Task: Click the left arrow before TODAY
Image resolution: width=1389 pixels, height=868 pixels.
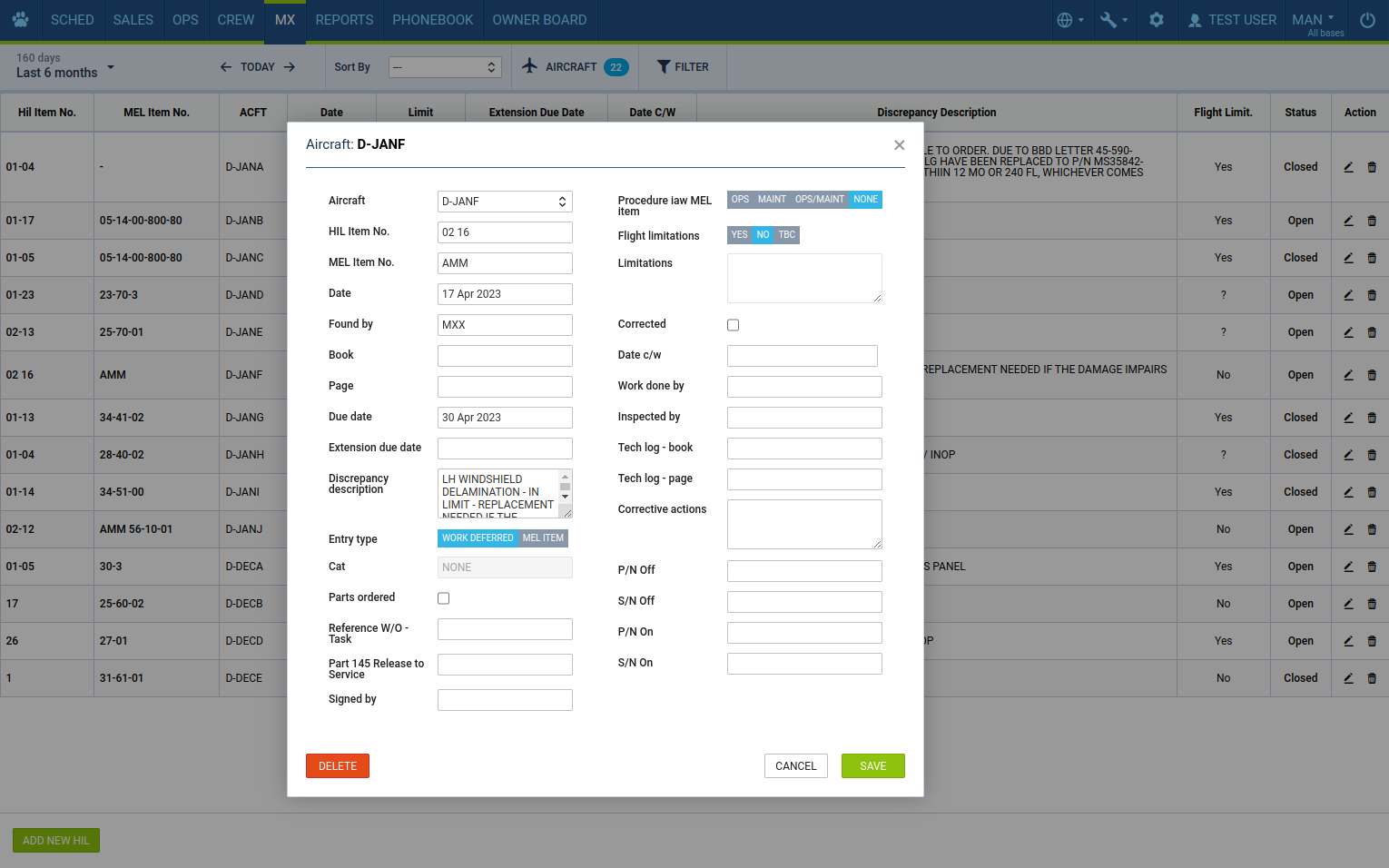Action: click(x=226, y=67)
